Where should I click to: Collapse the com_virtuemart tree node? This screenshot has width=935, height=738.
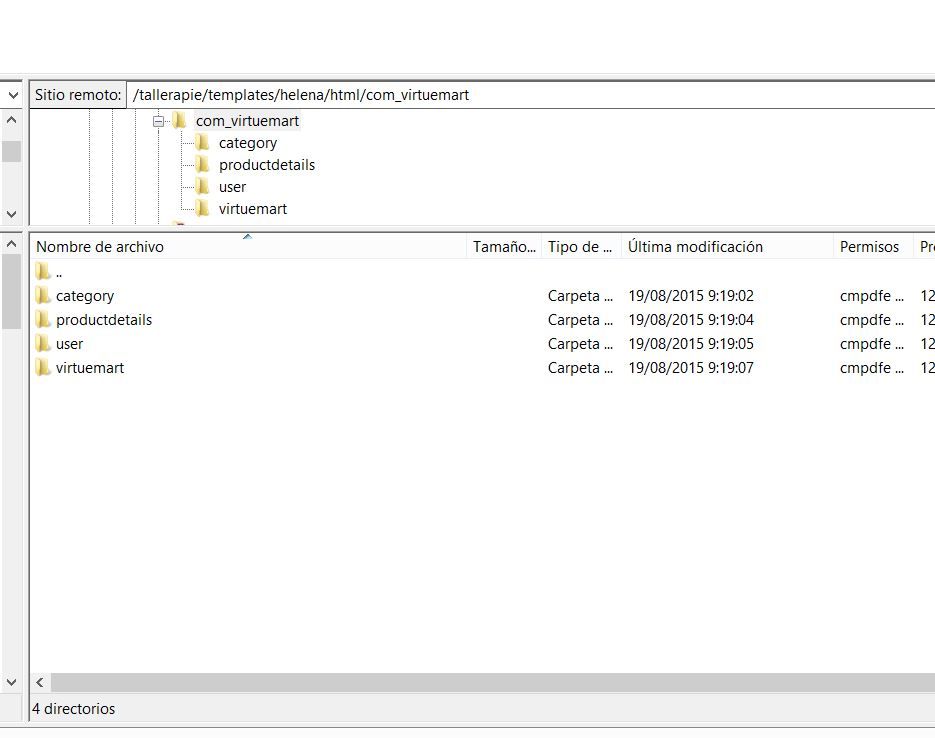point(158,122)
